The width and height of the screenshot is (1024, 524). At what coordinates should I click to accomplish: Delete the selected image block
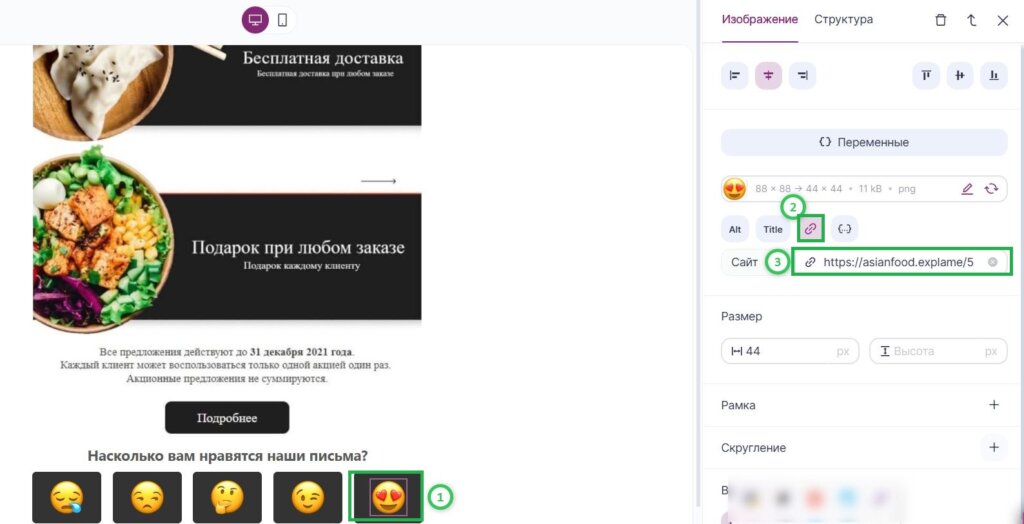coord(940,20)
